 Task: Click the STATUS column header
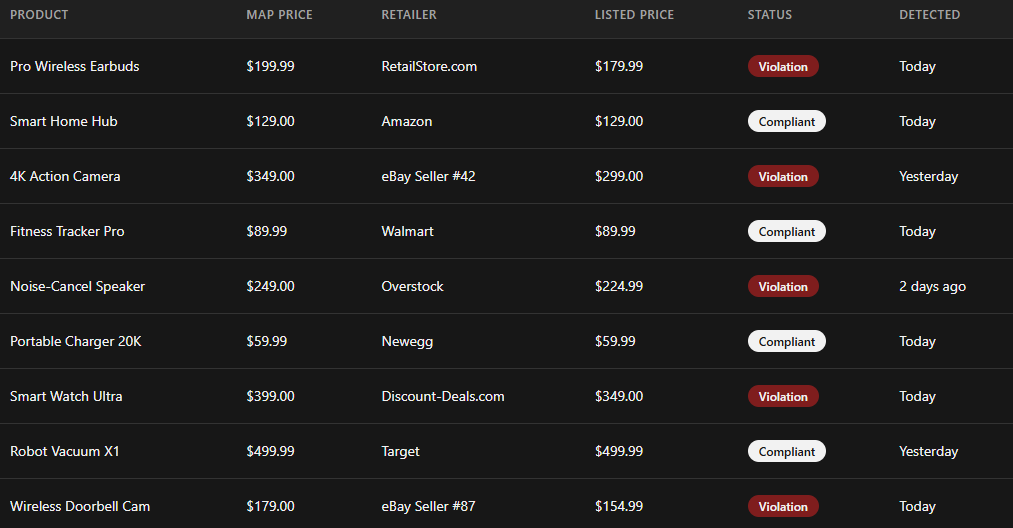769,15
